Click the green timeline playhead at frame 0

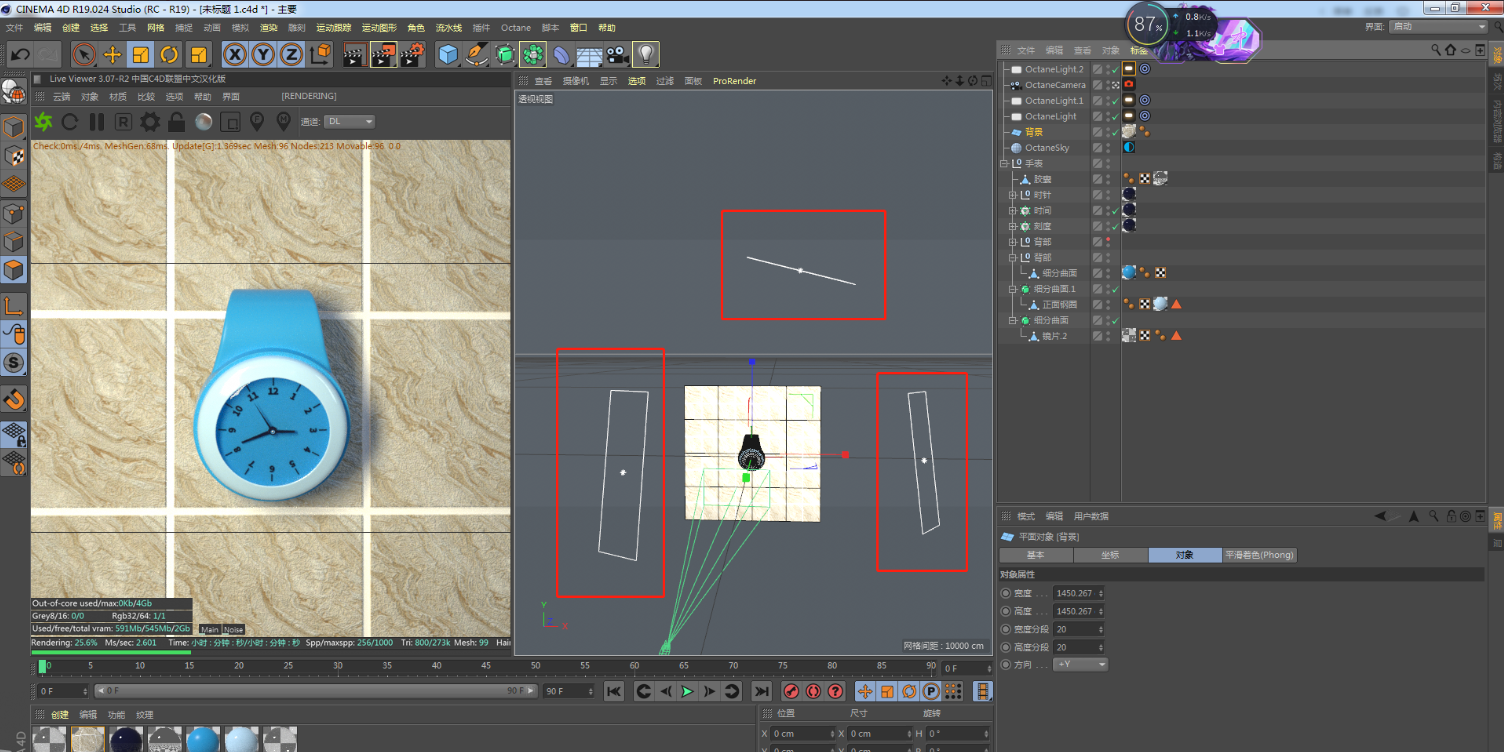[x=42, y=666]
